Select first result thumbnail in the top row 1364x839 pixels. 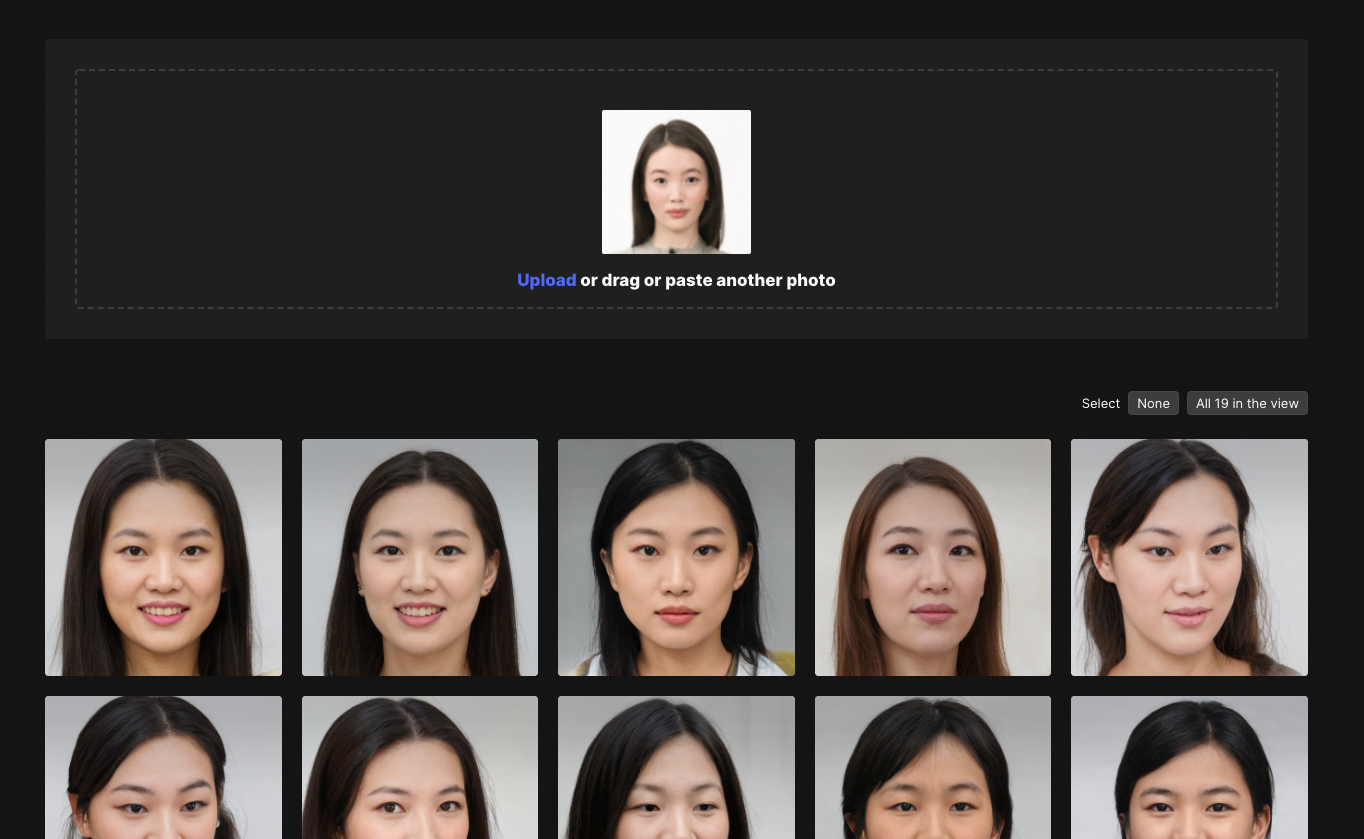coord(163,557)
